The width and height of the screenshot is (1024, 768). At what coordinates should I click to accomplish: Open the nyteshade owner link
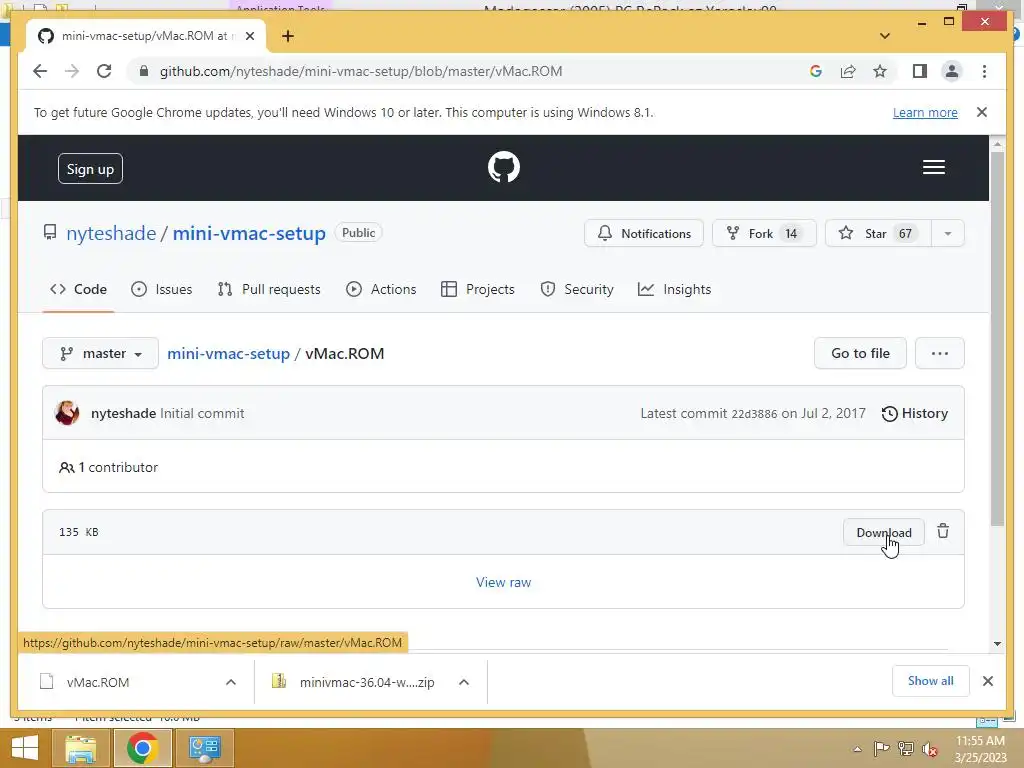point(111,233)
